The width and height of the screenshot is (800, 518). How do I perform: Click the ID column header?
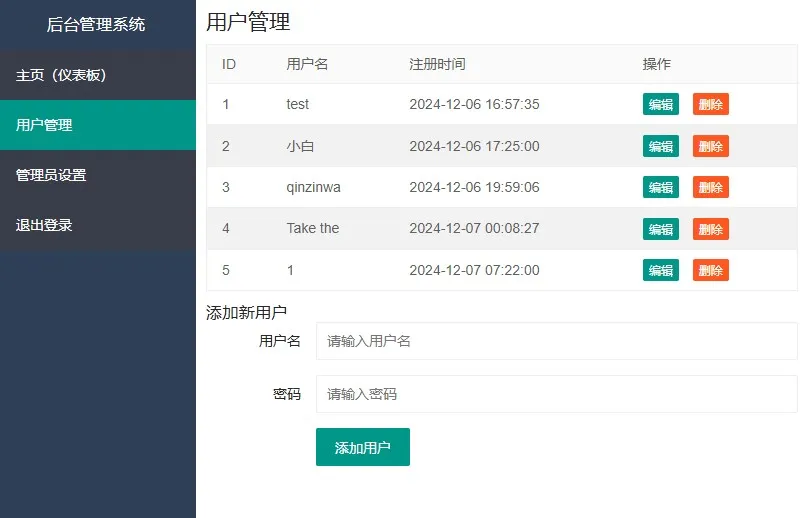[x=229, y=64]
